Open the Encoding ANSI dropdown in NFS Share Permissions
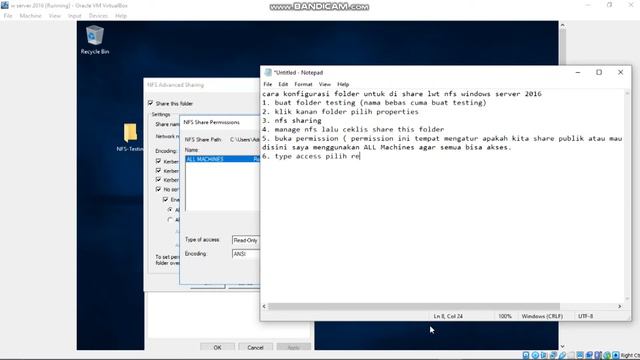Viewport: 640px width, 360px height. [246, 254]
